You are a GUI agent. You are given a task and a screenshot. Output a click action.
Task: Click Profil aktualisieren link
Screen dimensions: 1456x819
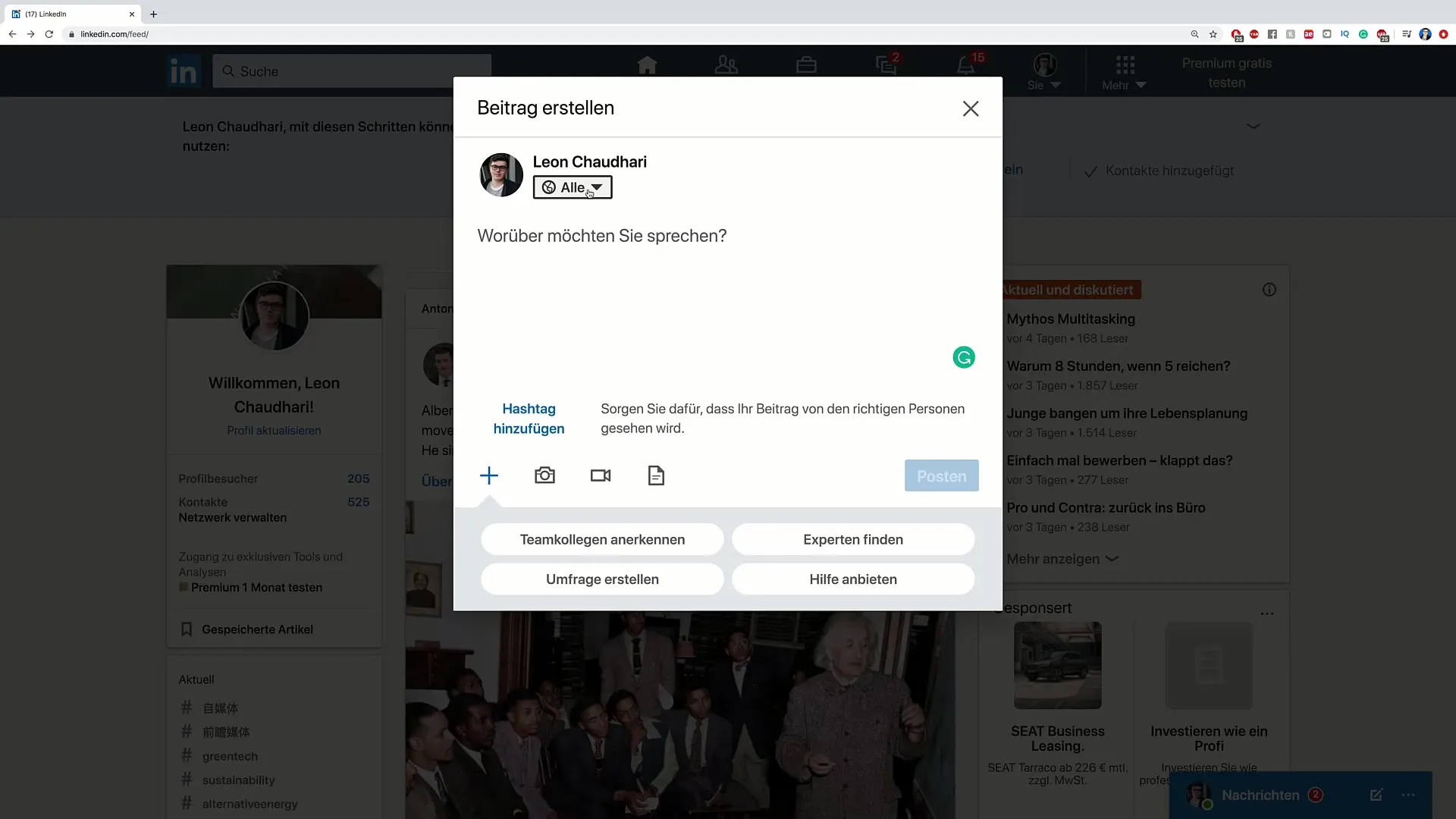click(274, 430)
